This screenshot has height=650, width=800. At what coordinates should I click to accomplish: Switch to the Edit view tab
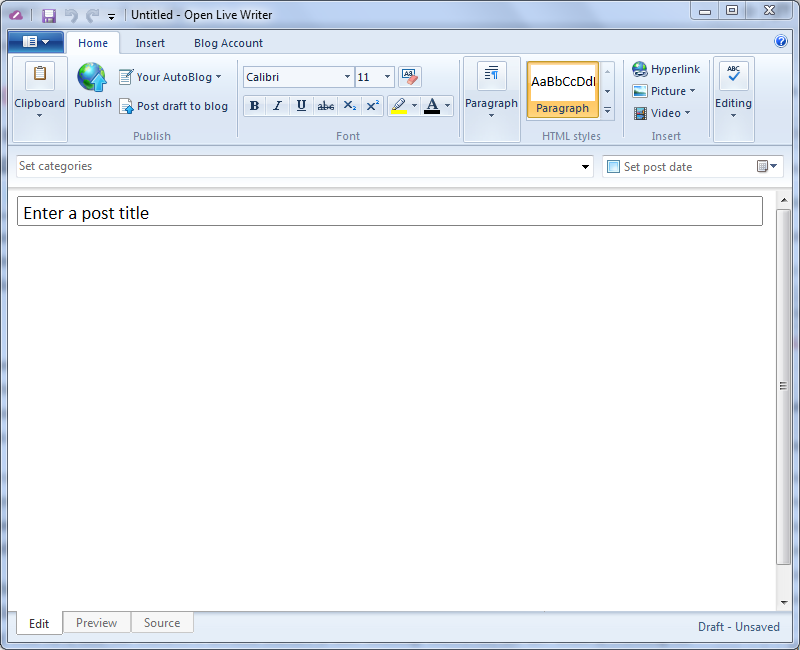tap(39, 623)
